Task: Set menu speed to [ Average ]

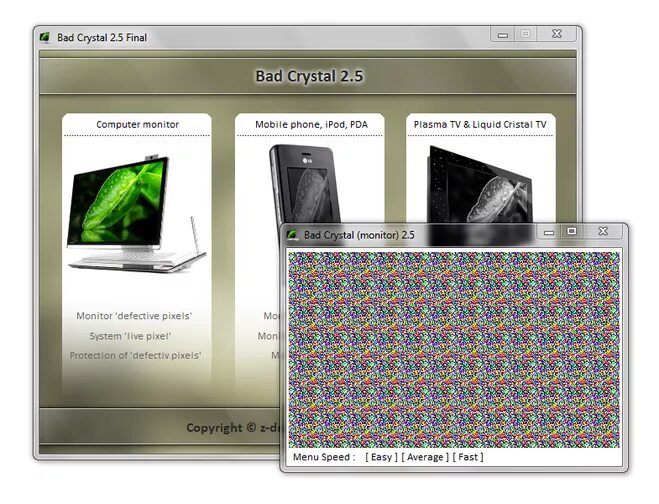Action: 425,457
